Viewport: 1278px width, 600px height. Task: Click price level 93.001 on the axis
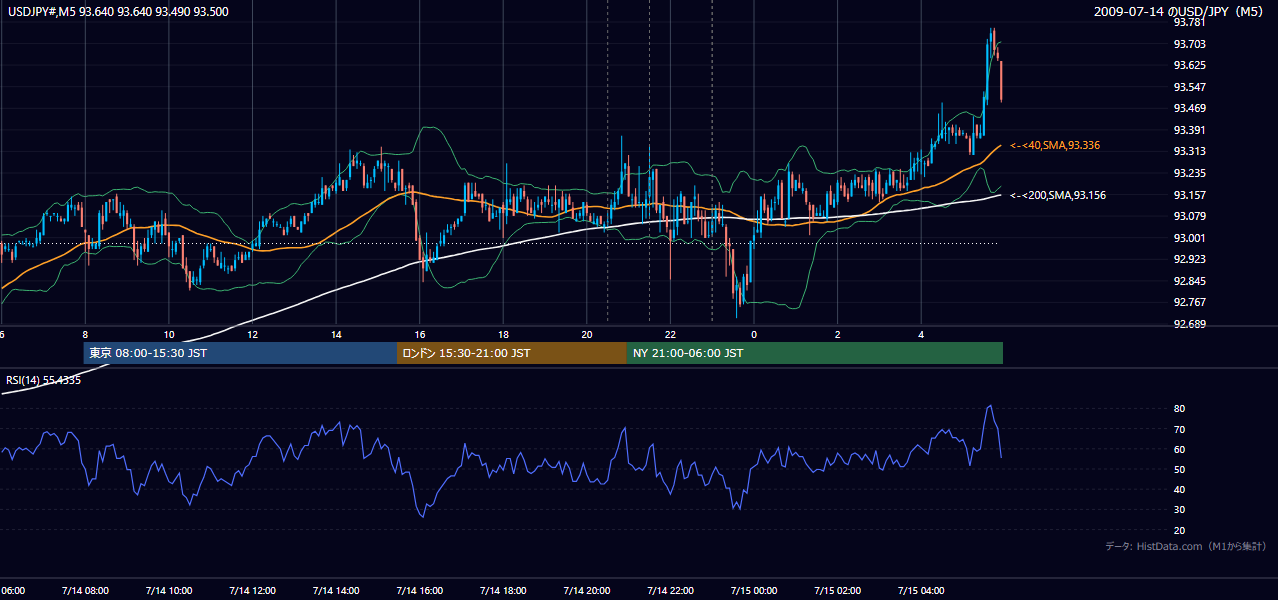point(1189,238)
